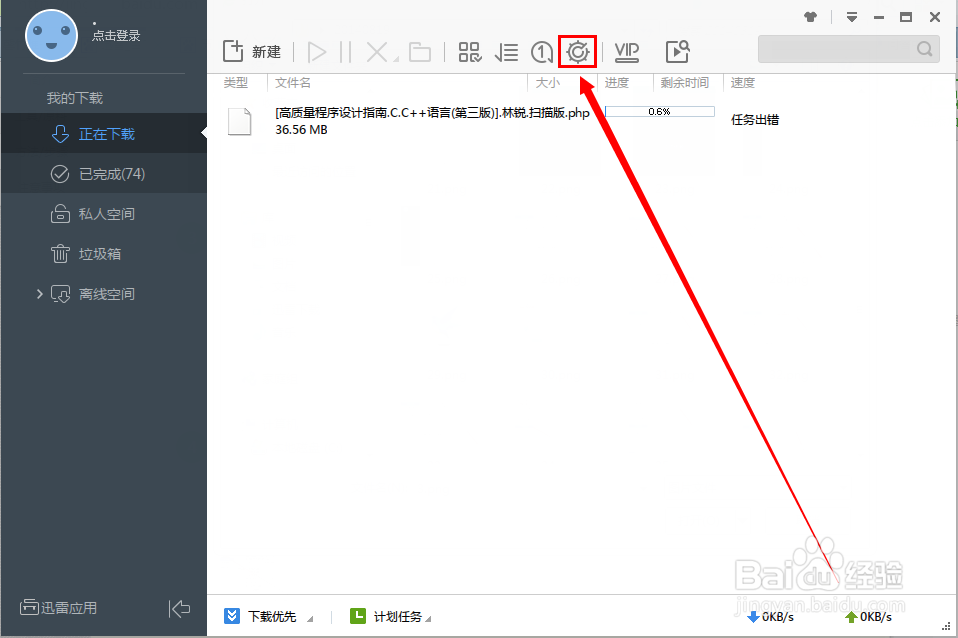Click the New task creation icon
This screenshot has height=638, width=958.
[232, 51]
